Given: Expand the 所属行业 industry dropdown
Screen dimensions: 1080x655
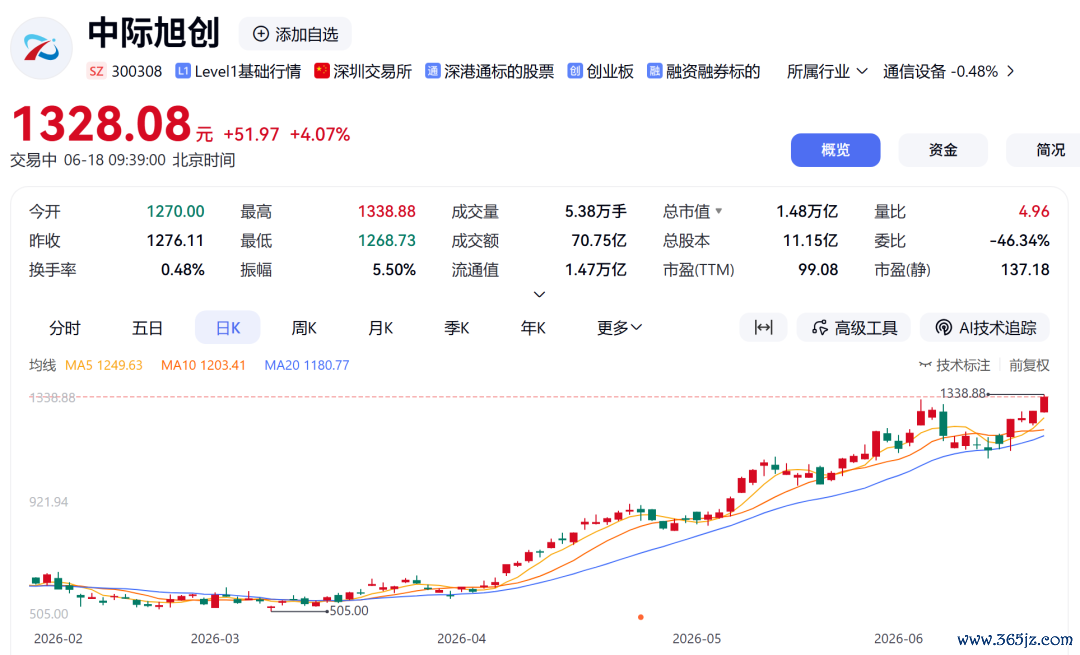Looking at the screenshot, I should (x=827, y=71).
